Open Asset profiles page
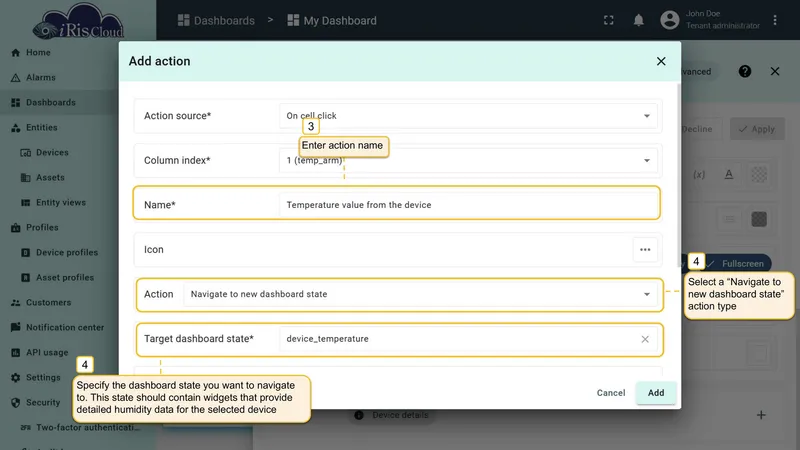 [x=65, y=278]
